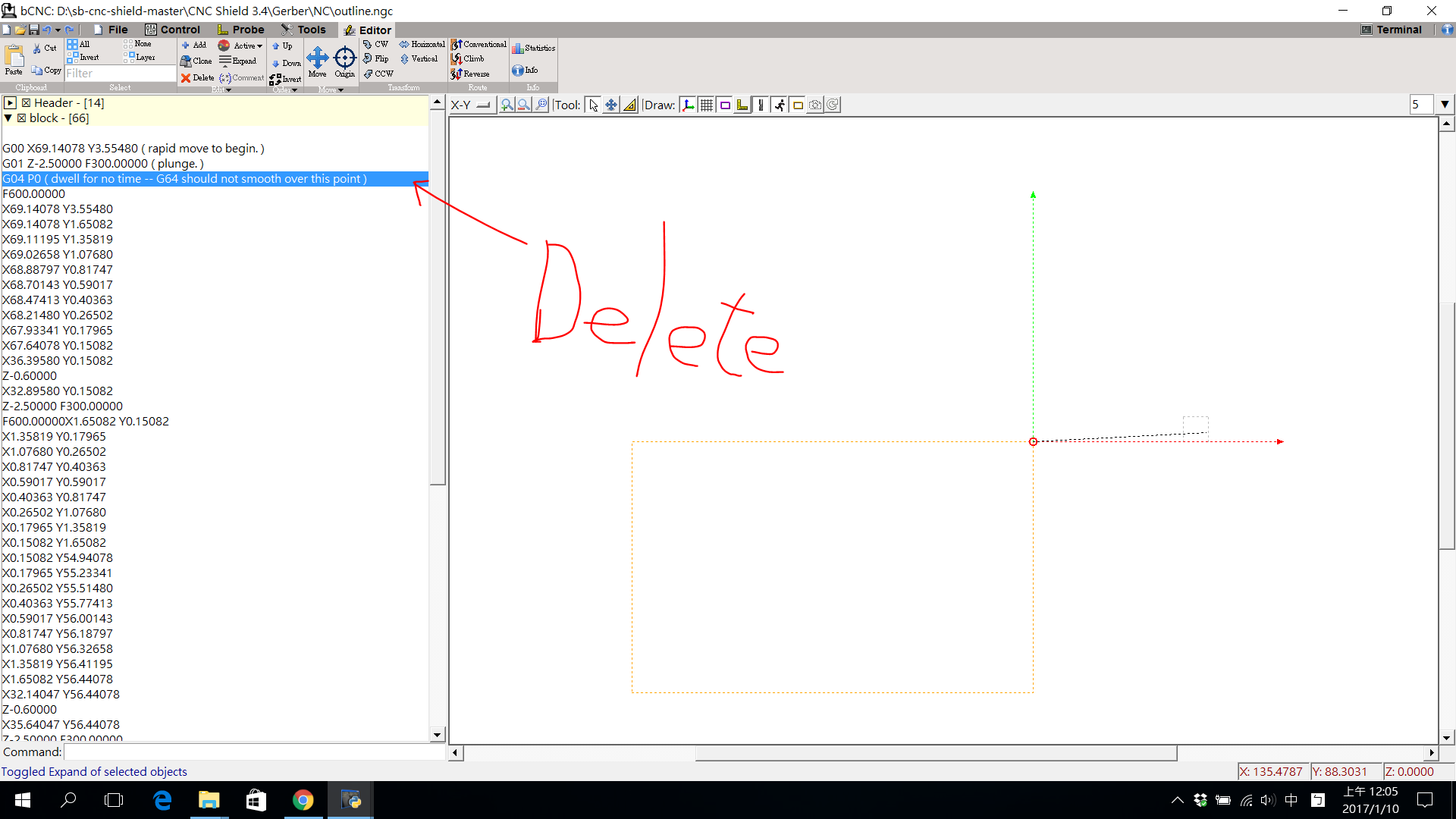The height and width of the screenshot is (819, 1456).
Task: Copy the selection with the Copy button
Action: (46, 70)
